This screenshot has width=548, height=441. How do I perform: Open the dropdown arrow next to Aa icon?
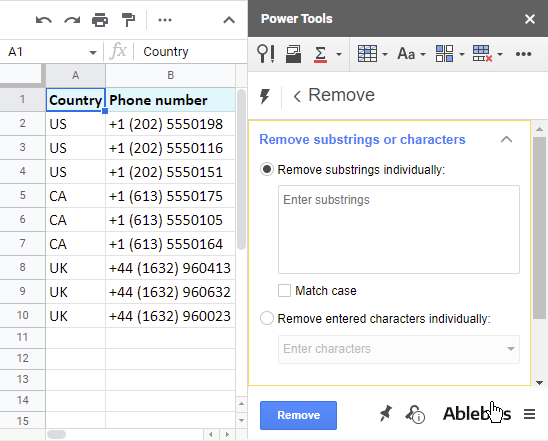point(423,54)
